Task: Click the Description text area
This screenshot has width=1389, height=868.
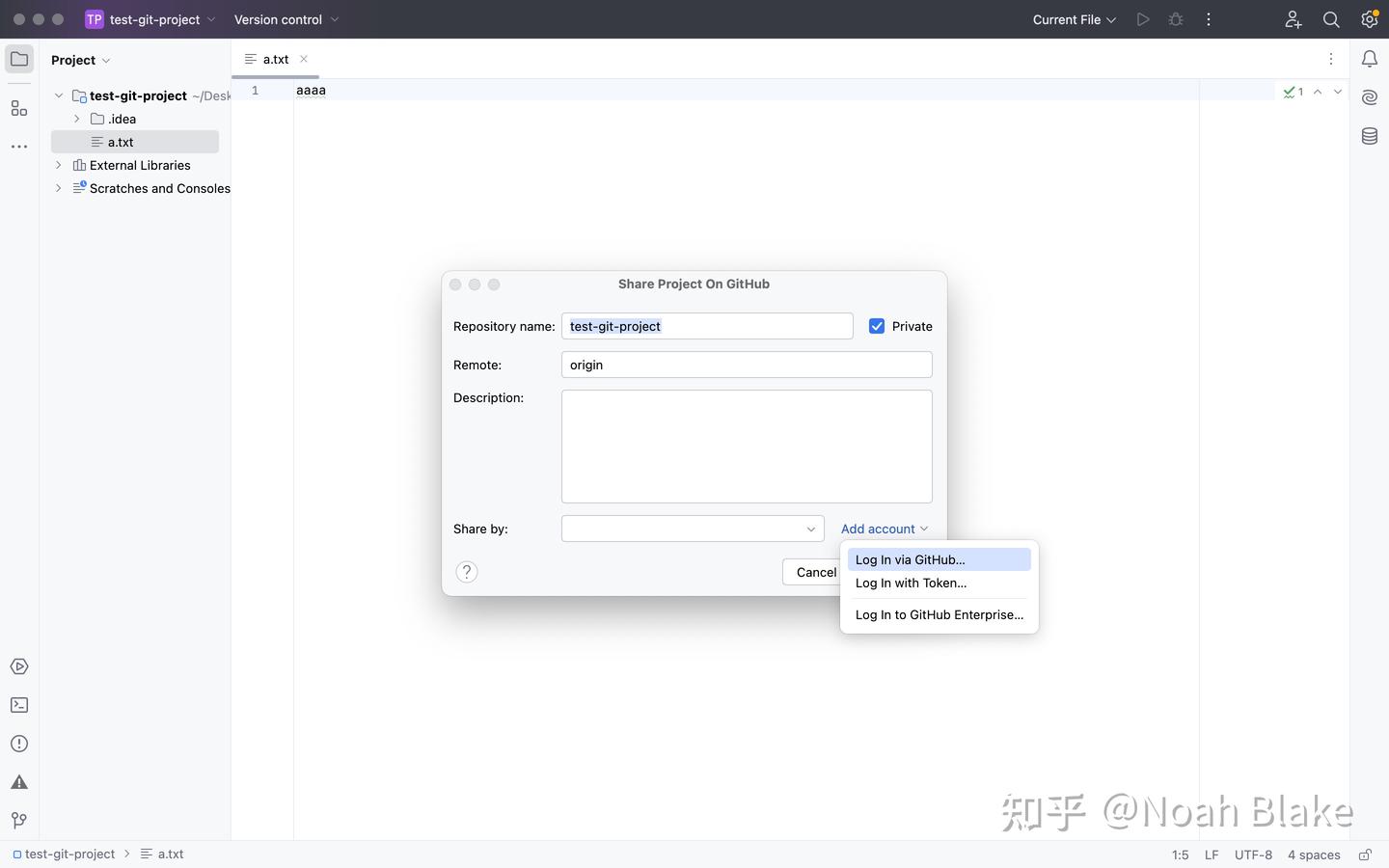Action: click(747, 447)
